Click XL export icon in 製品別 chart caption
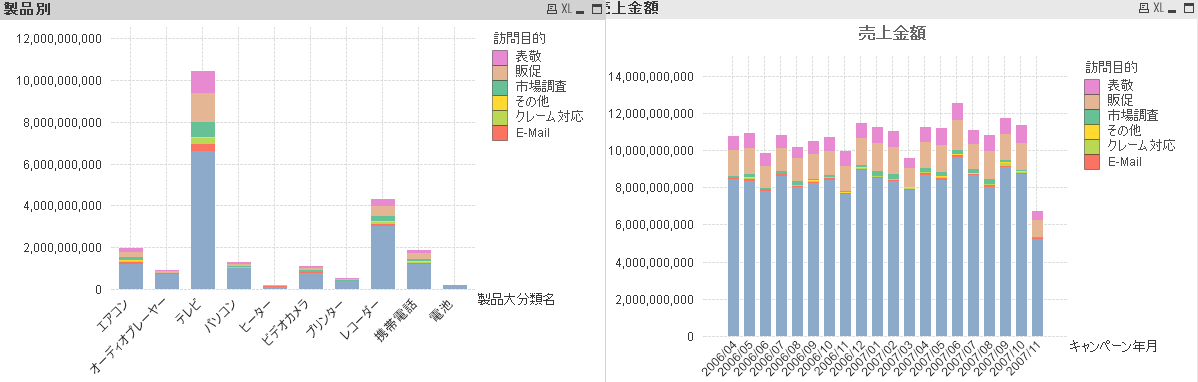This screenshot has height=382, width=1198. tap(566, 9)
